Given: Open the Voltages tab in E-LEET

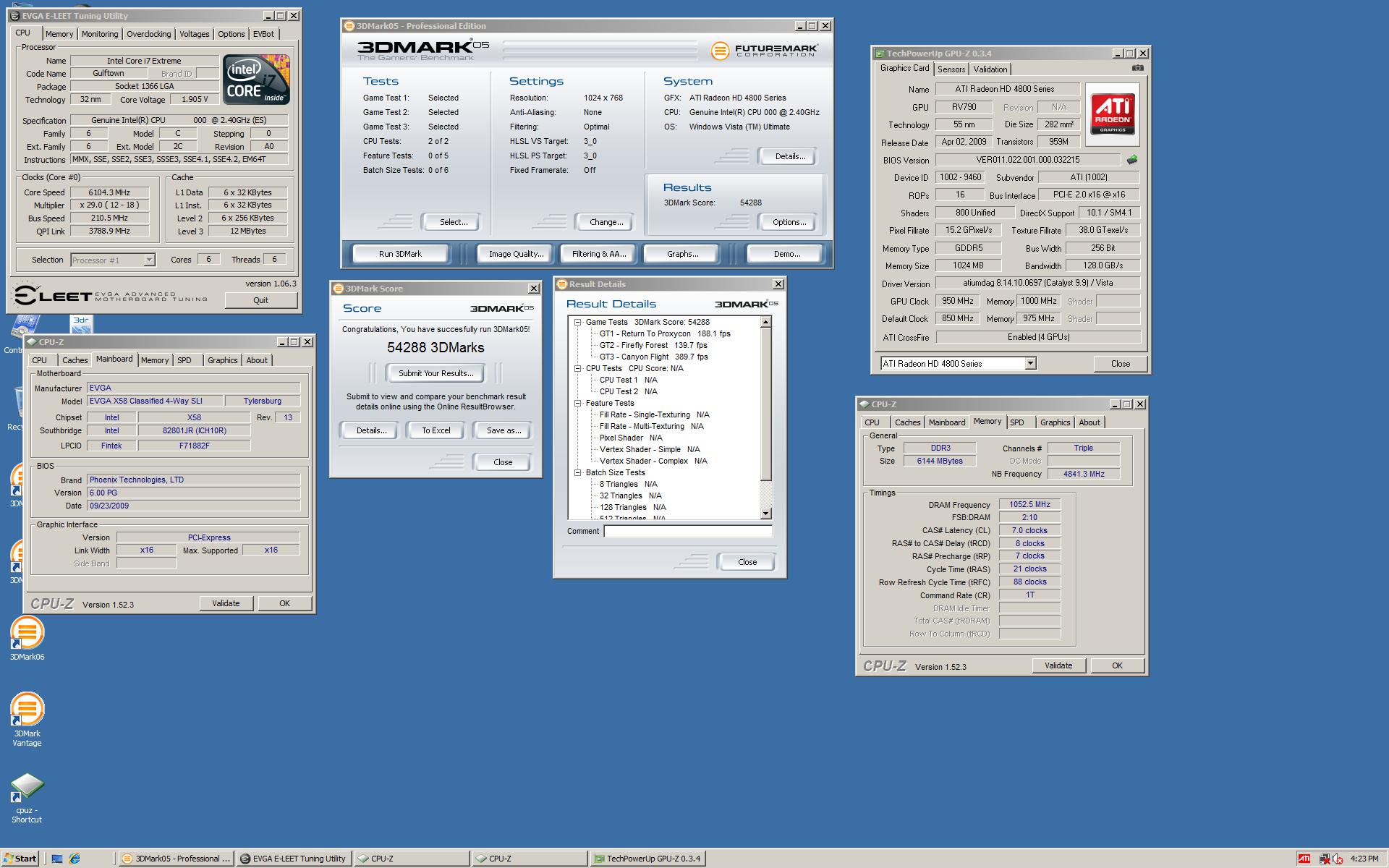Looking at the screenshot, I should click(194, 34).
